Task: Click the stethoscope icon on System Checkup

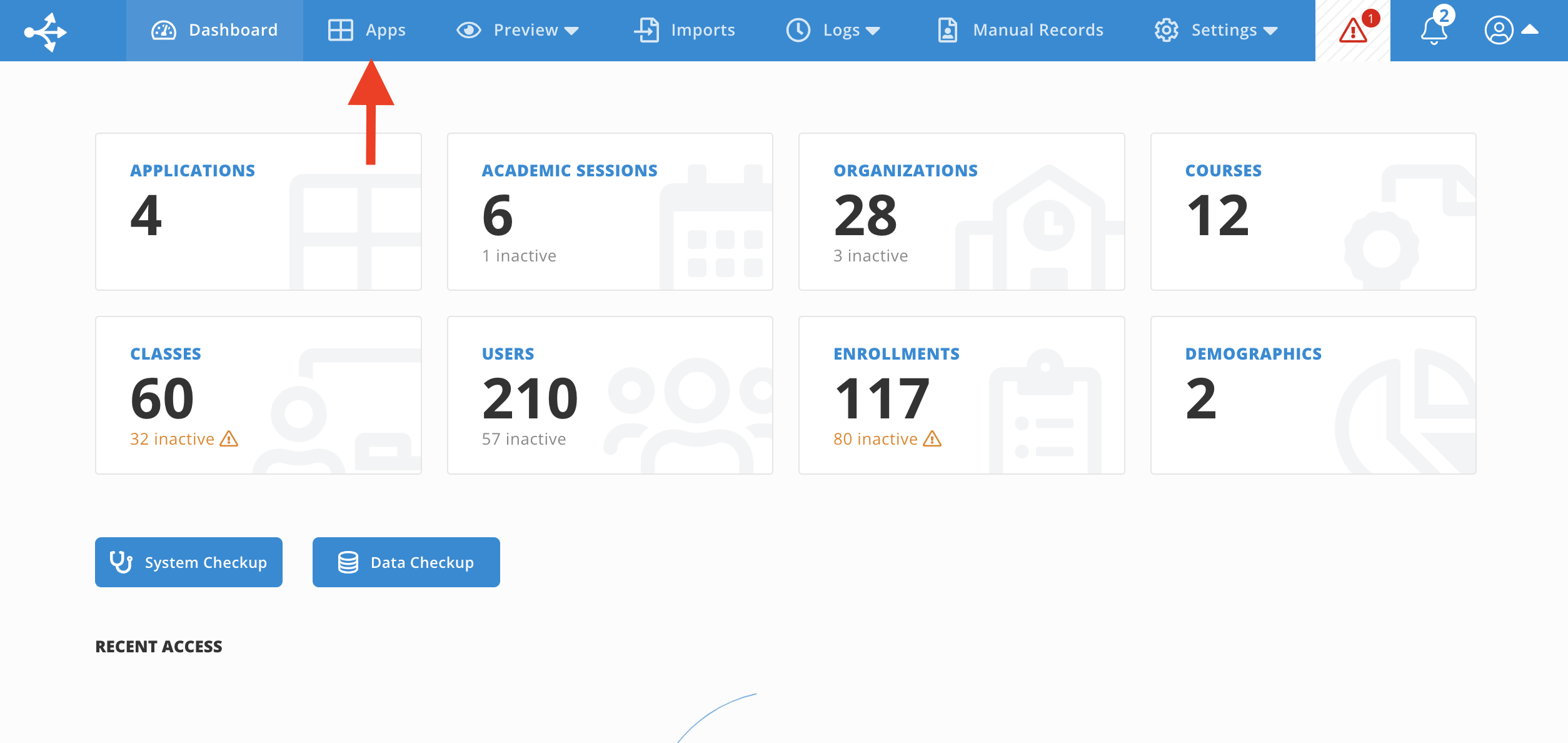Action: (x=121, y=562)
